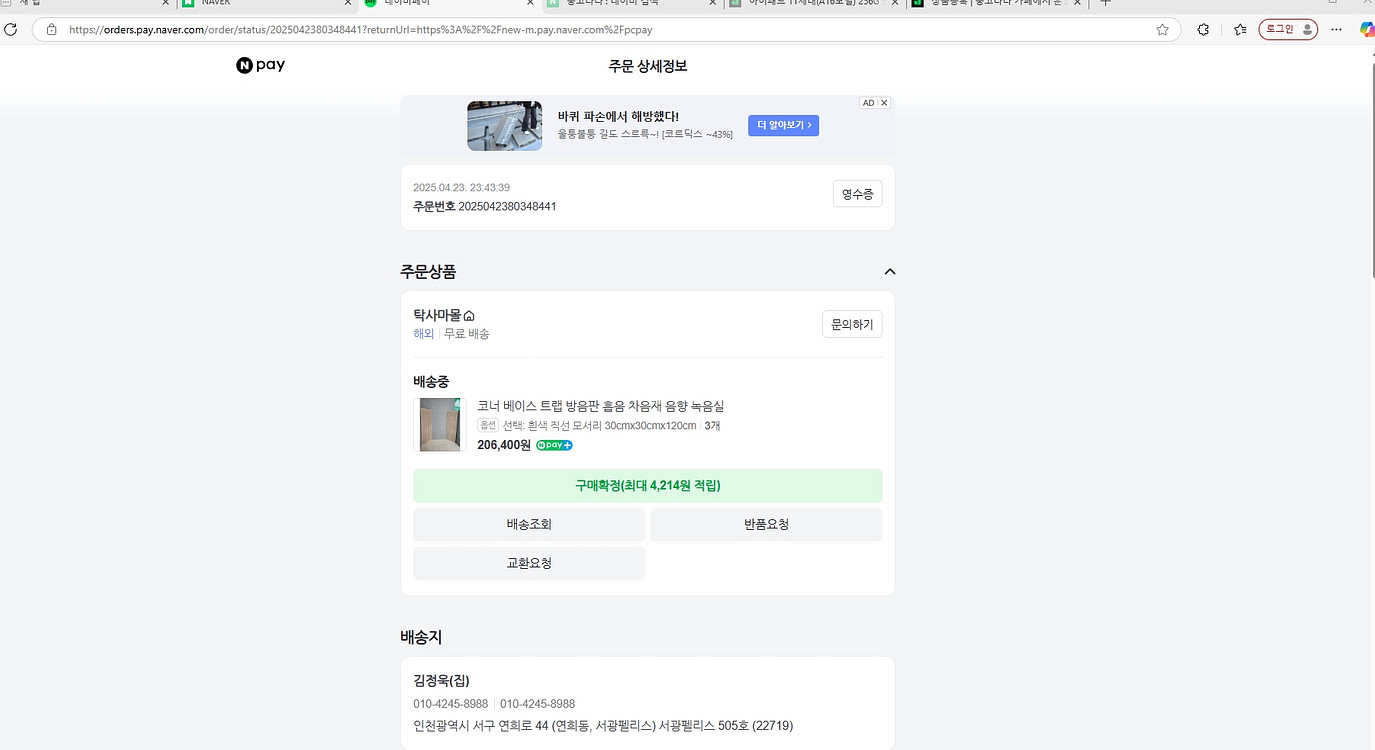This screenshot has height=750, width=1375.
Task: Click the ad banner product image
Action: [504, 125]
